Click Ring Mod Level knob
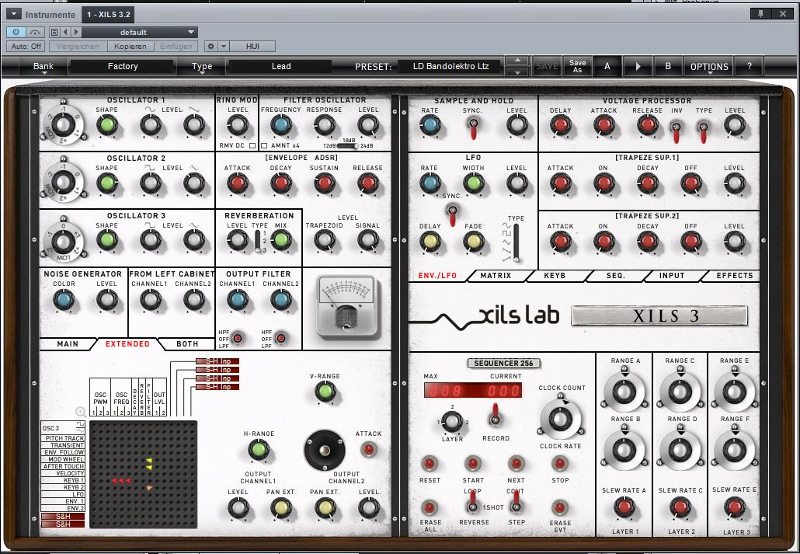The width and height of the screenshot is (800, 554). point(237,125)
